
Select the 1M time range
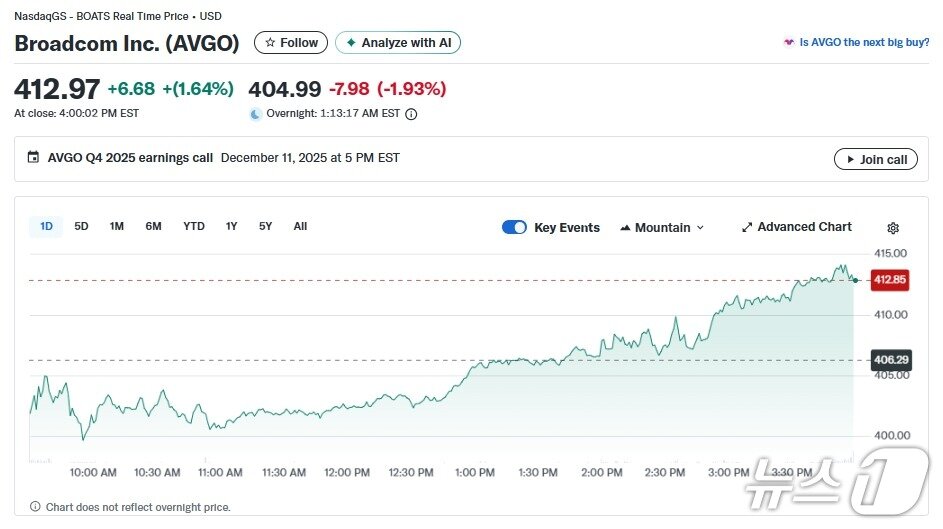117,227
